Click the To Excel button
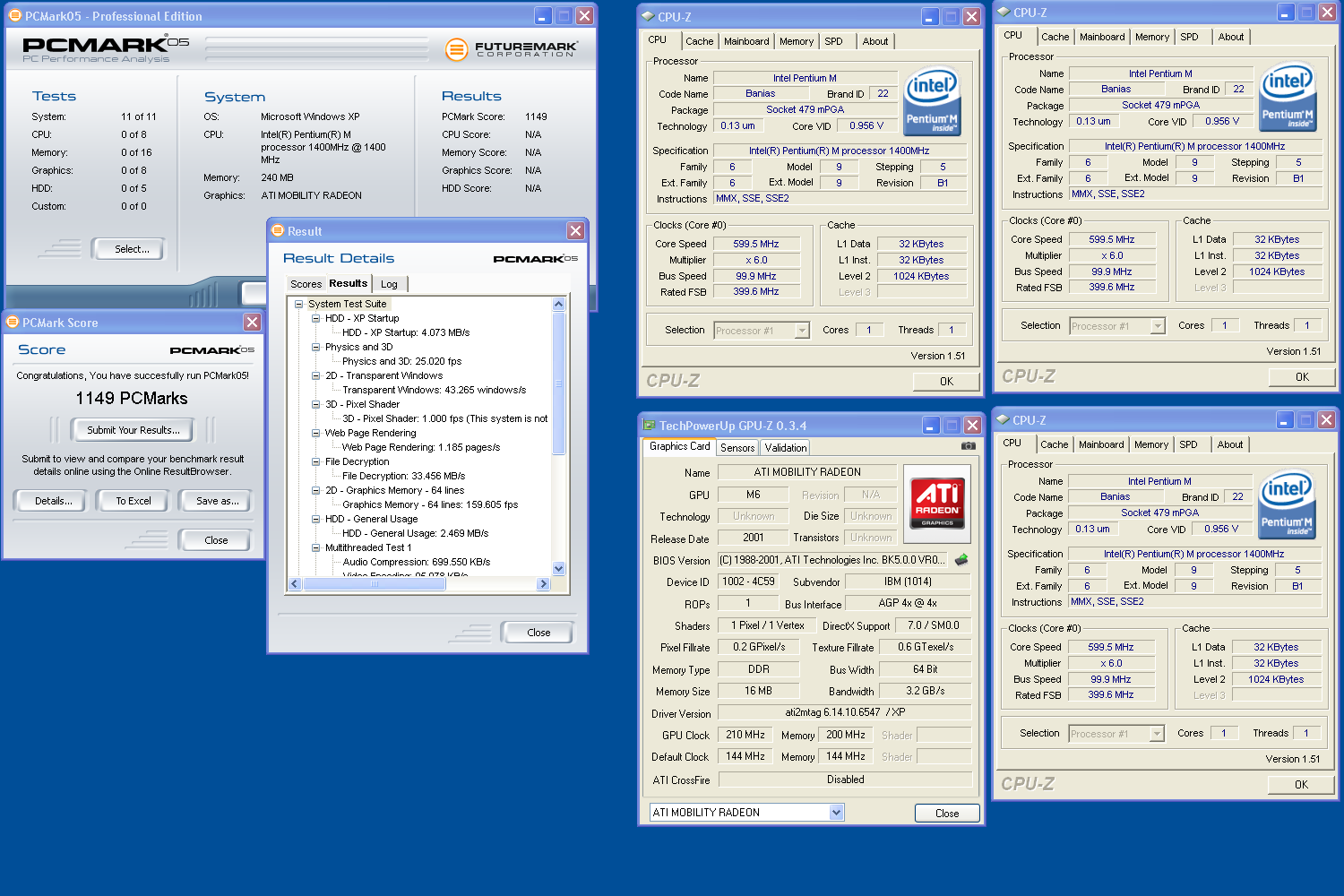This screenshot has height=896, width=1344. 134,501
